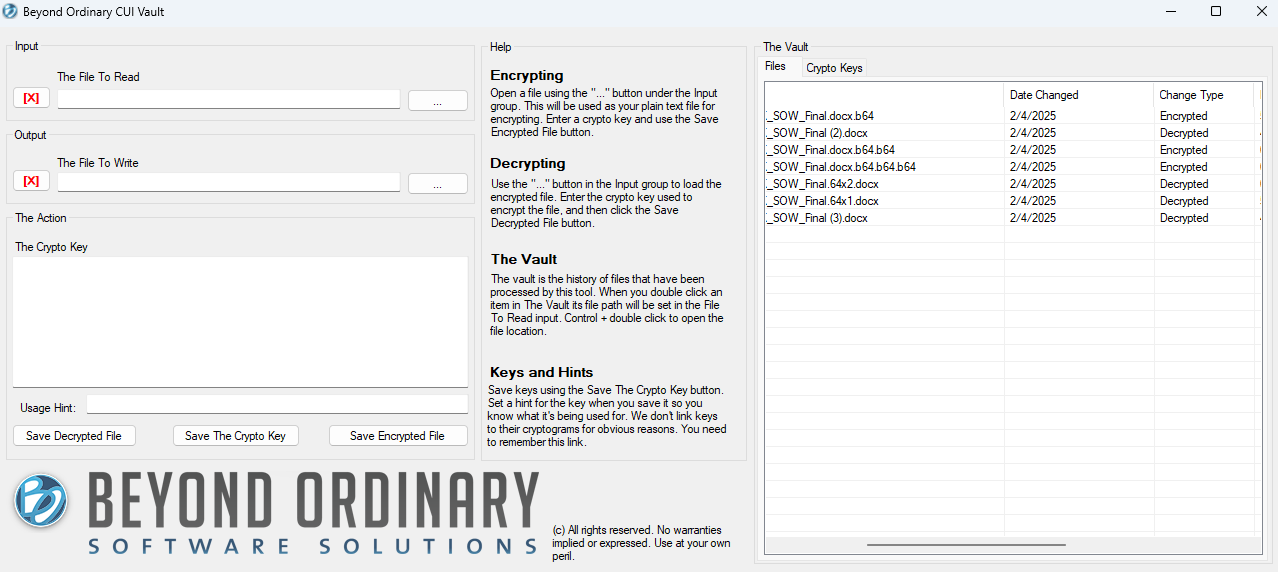
Task: Select _SOW_Final (2).docx row in vault
Action: point(820,133)
